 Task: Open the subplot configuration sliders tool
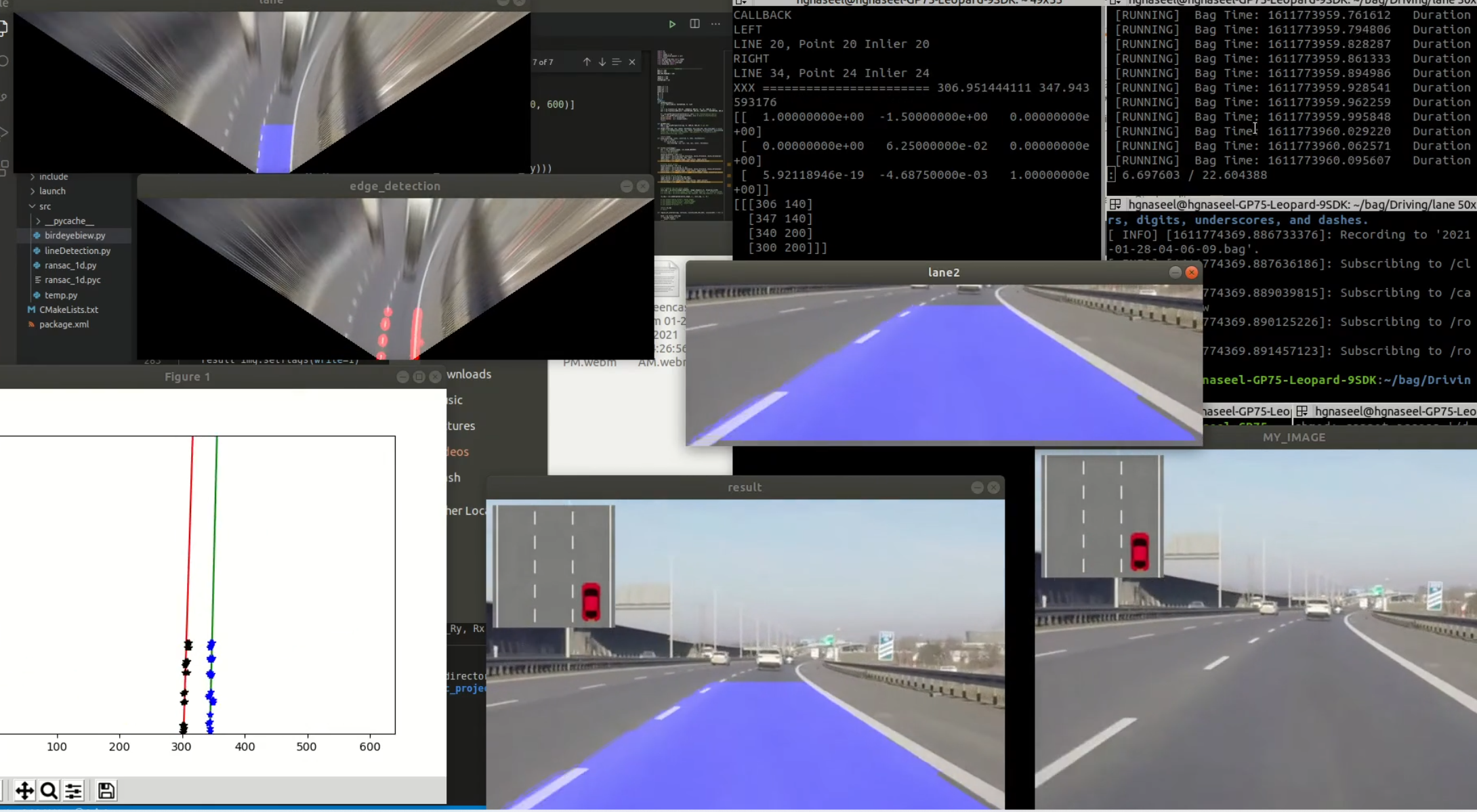73,790
